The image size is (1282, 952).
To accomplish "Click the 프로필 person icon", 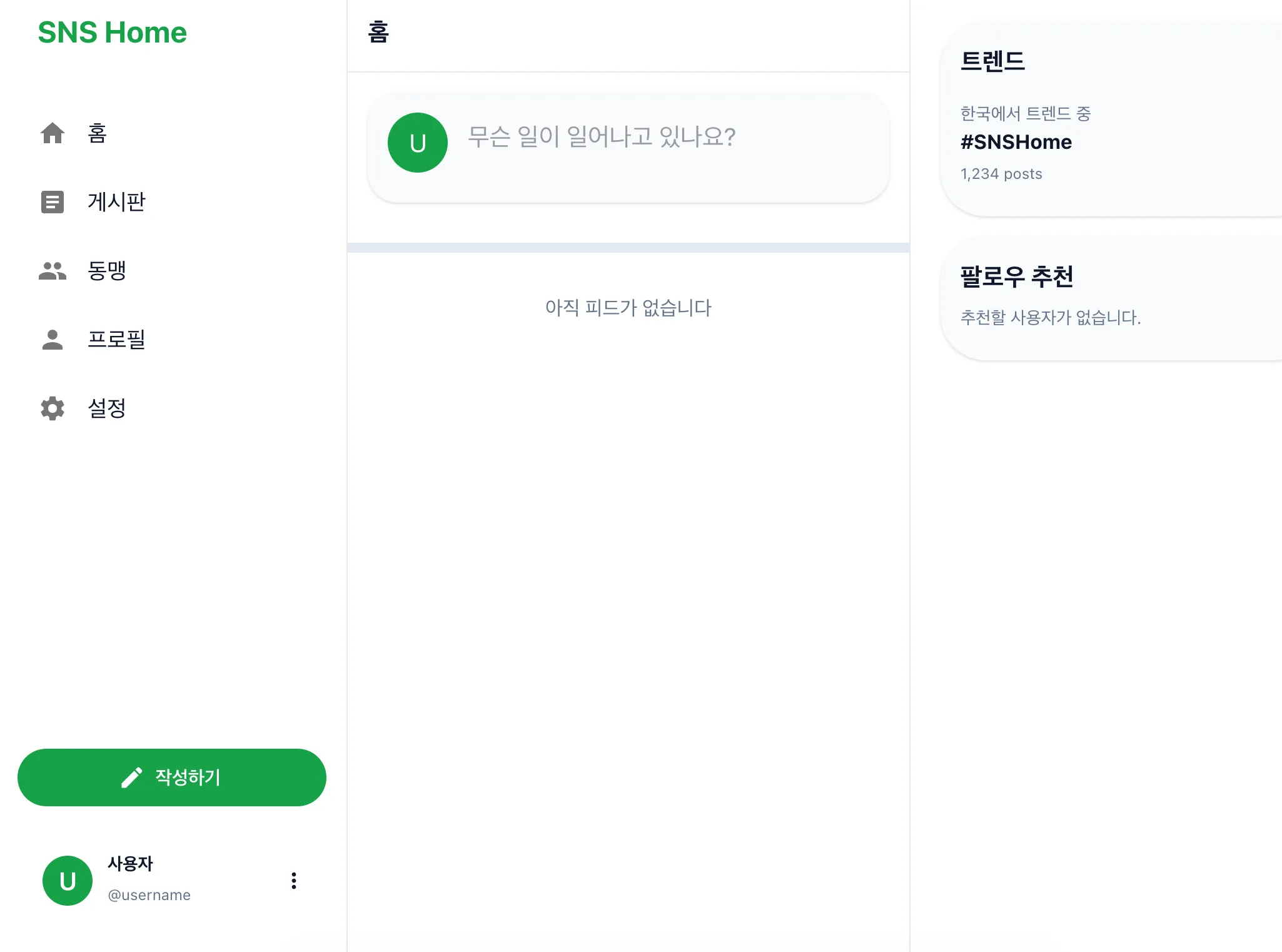I will (53, 340).
